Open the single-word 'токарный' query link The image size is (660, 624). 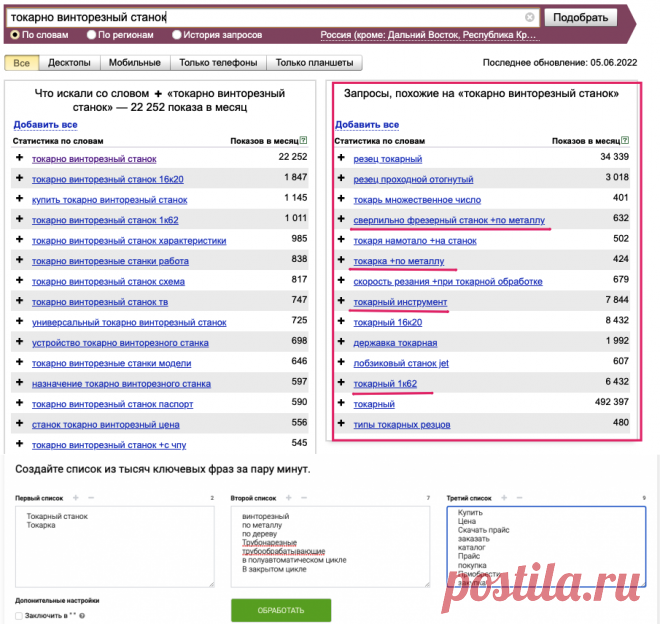pos(374,404)
